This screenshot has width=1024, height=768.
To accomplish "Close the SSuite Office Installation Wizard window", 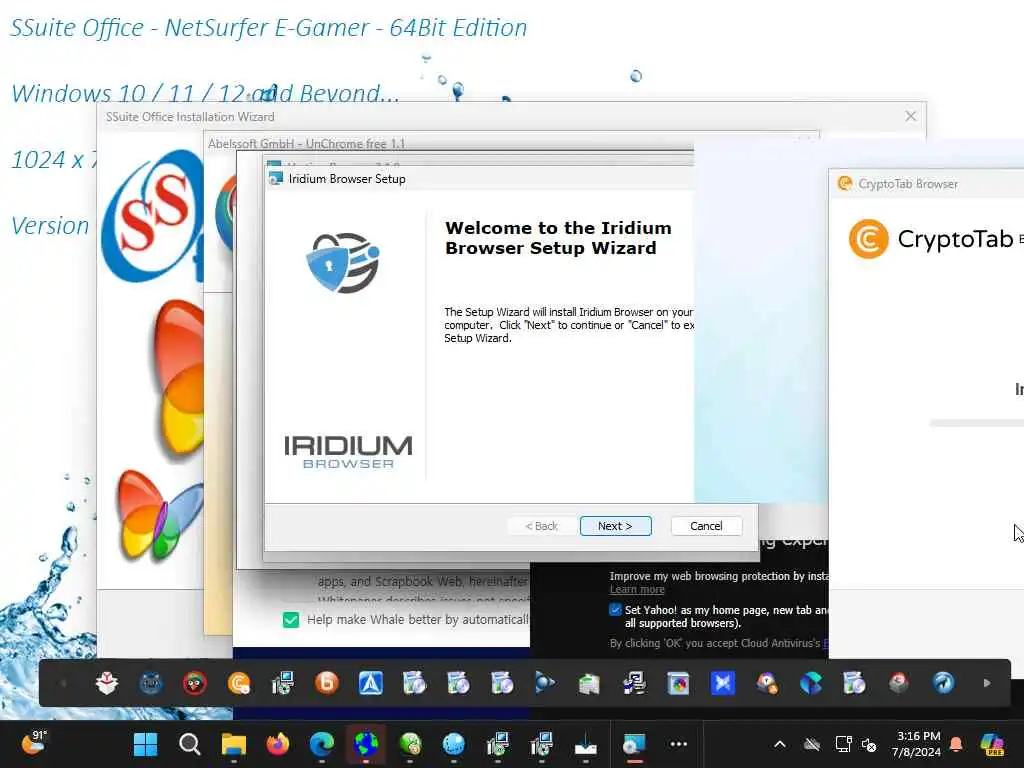I will [910, 116].
